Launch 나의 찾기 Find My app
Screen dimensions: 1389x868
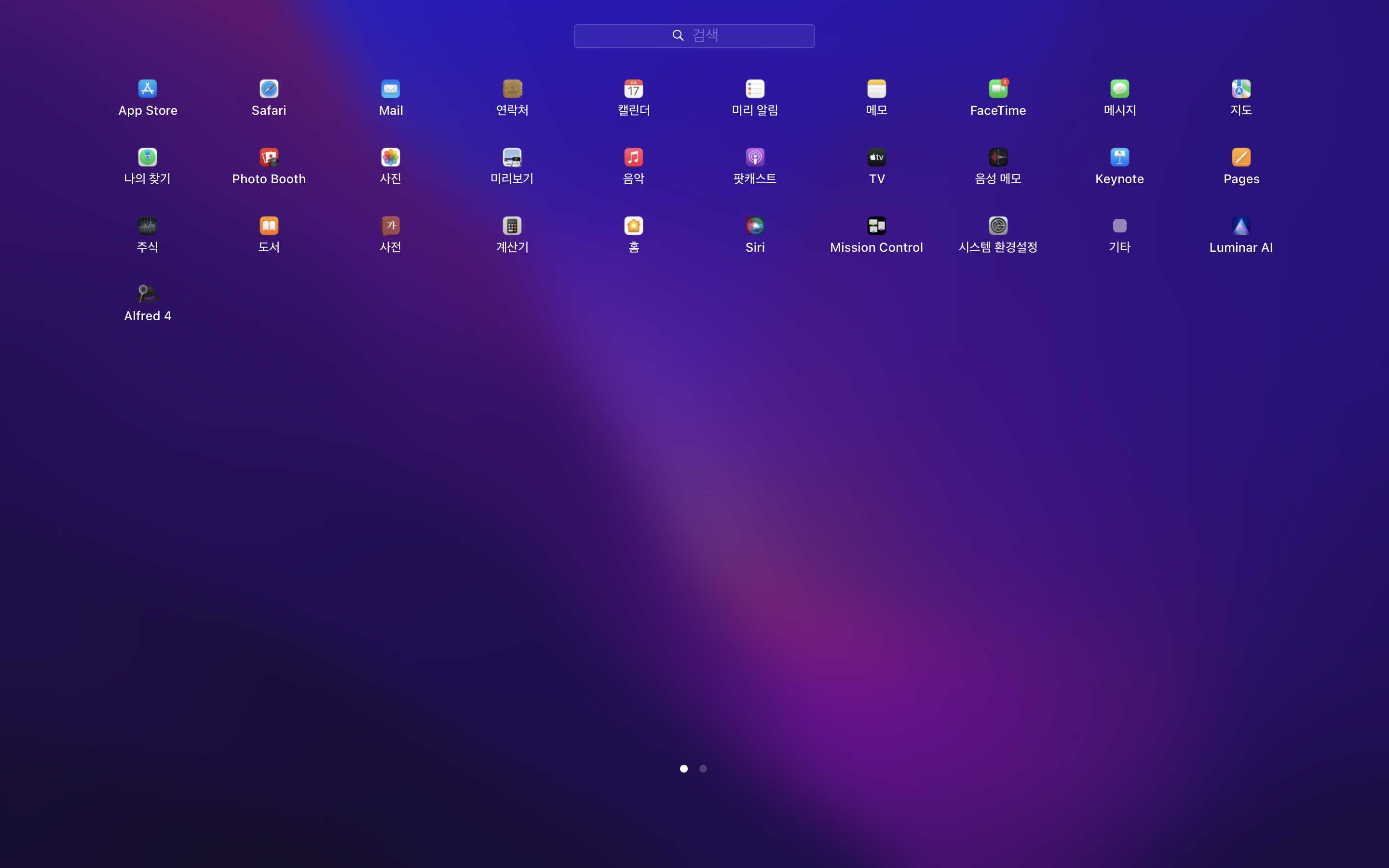148,157
